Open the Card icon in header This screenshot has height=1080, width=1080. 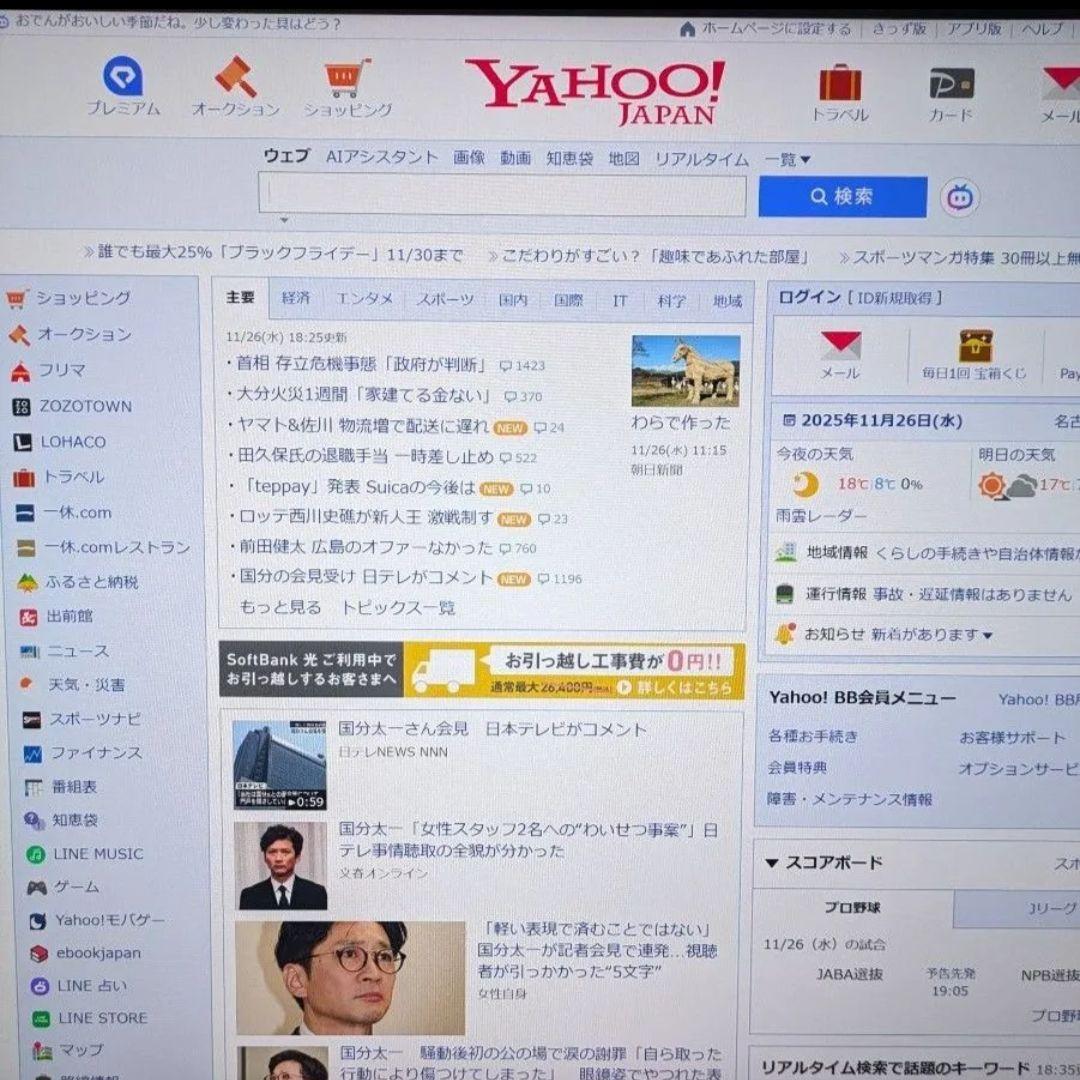(950, 83)
